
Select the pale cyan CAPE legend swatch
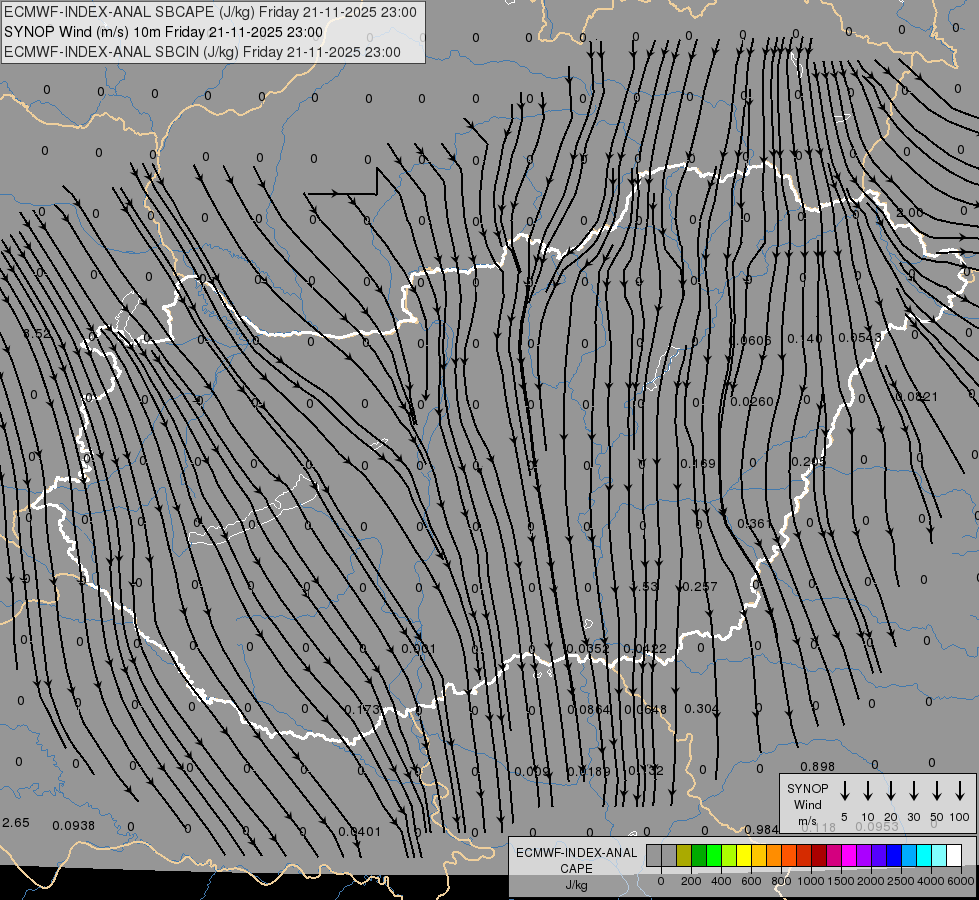pos(938,856)
